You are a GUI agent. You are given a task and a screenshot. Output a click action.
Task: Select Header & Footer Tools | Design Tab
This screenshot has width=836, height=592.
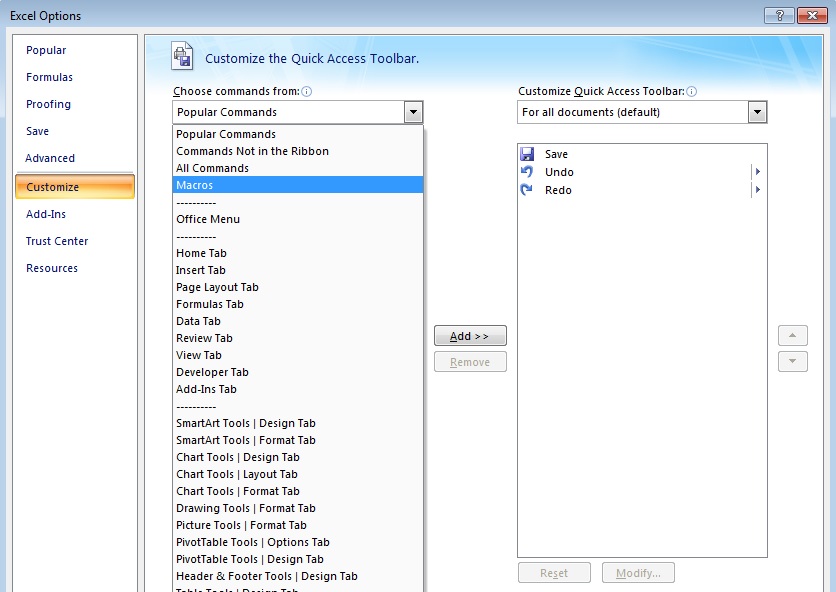point(298,577)
